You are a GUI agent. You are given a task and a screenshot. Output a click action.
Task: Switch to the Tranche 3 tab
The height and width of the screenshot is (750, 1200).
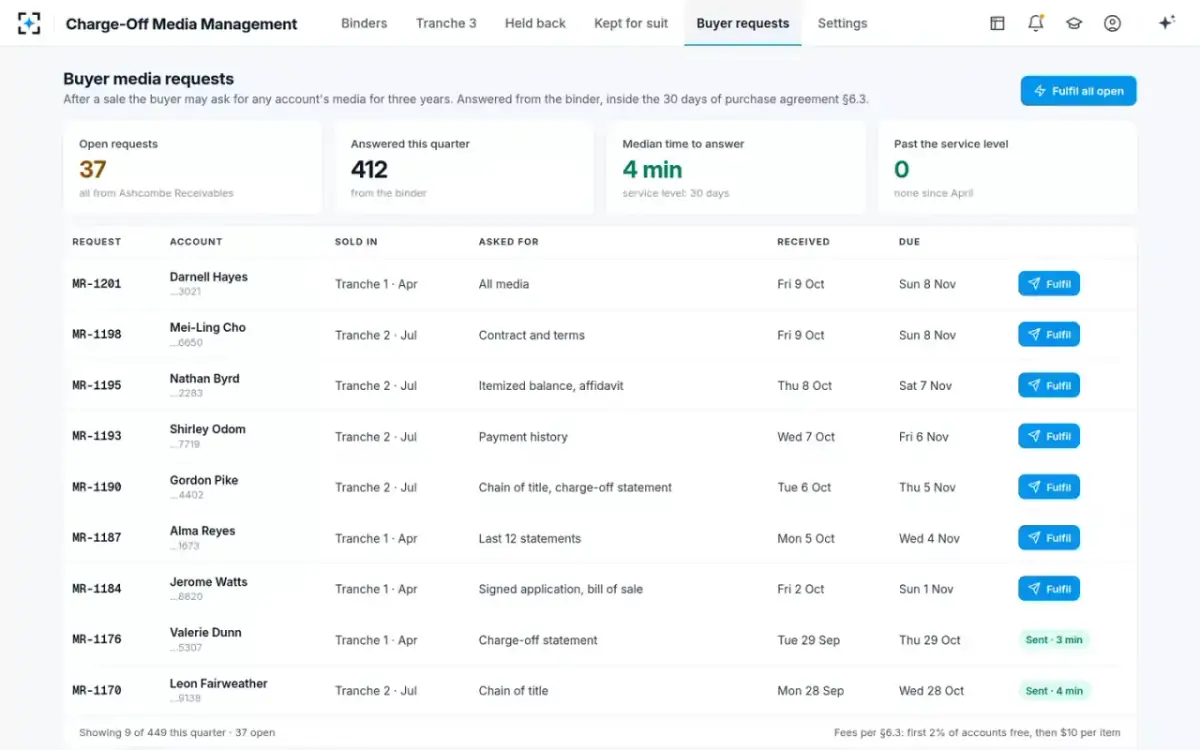pos(446,23)
